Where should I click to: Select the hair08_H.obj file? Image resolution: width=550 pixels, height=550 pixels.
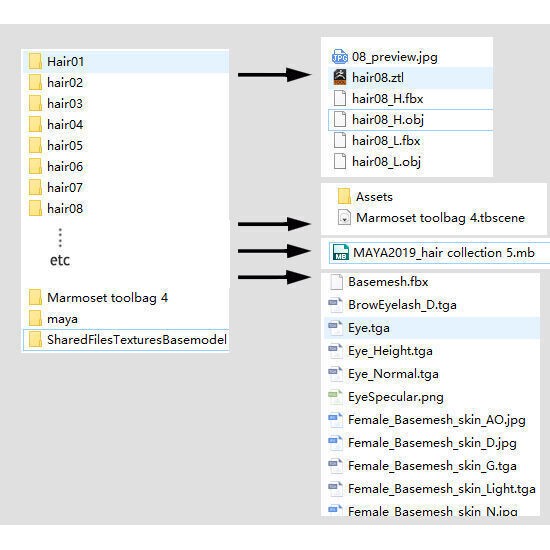pos(410,120)
